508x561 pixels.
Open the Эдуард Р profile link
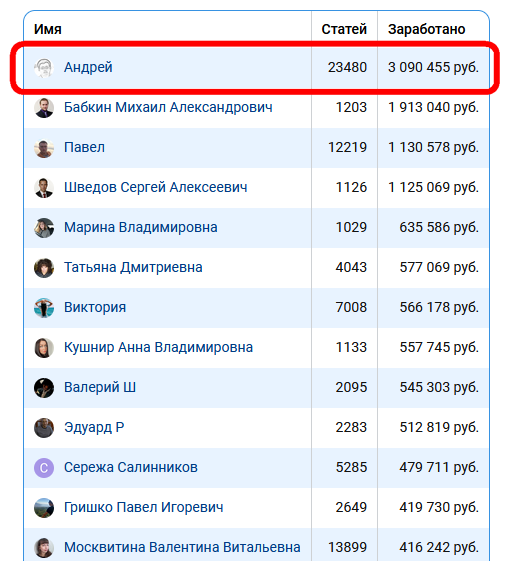(x=94, y=428)
